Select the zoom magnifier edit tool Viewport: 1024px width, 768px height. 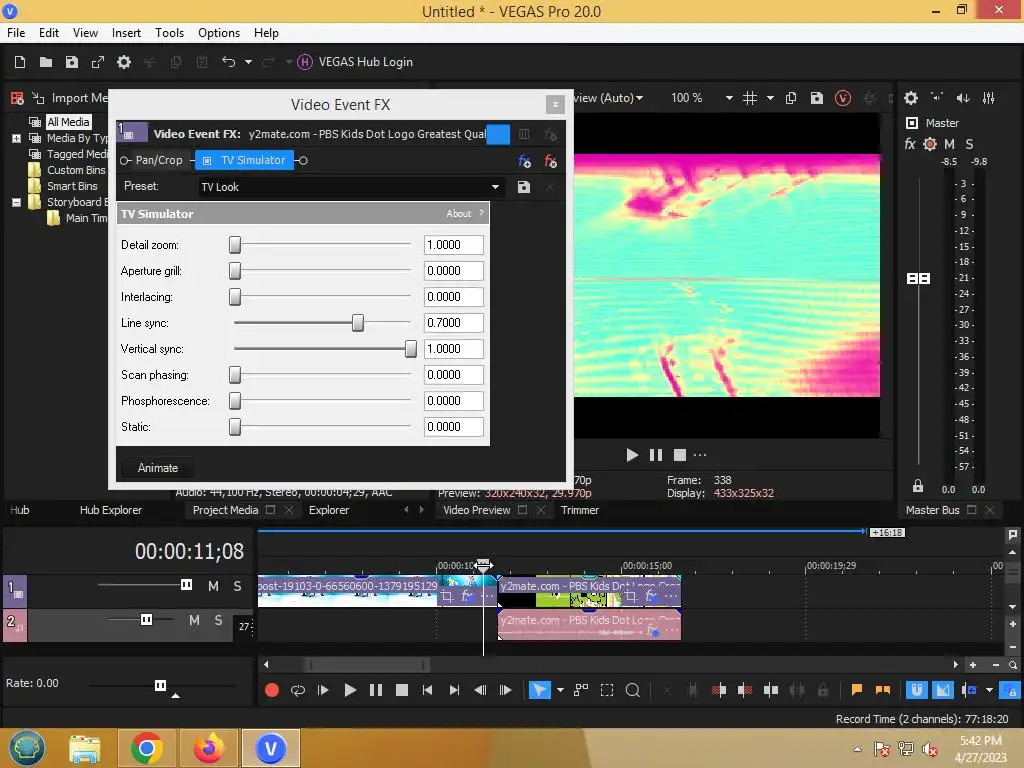coord(633,690)
